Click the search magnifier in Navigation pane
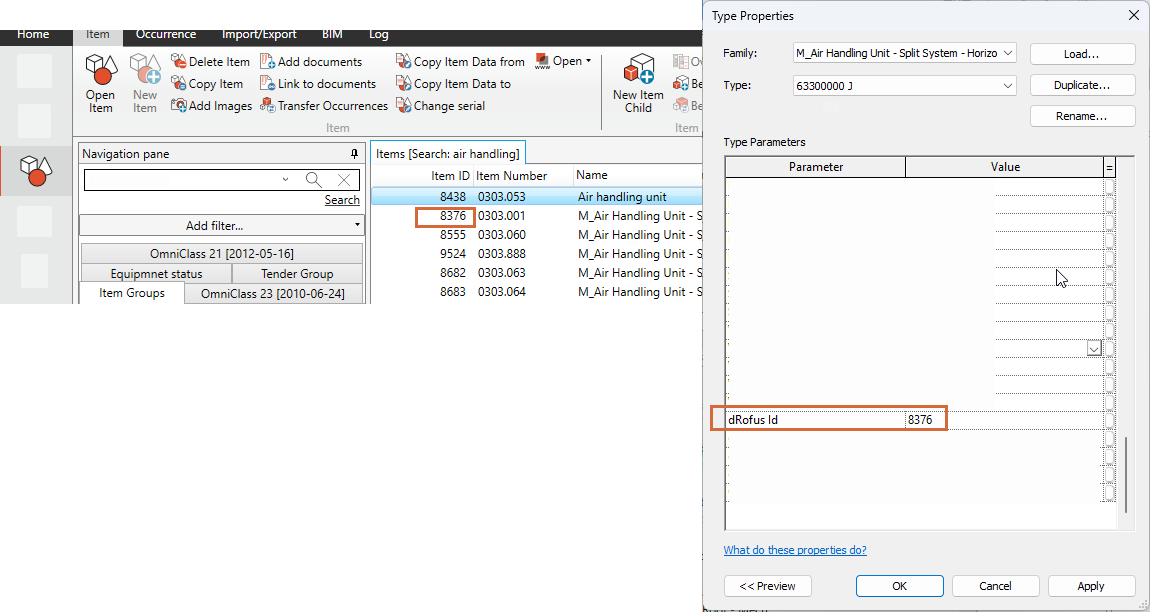This screenshot has width=1150, height=612. (314, 180)
